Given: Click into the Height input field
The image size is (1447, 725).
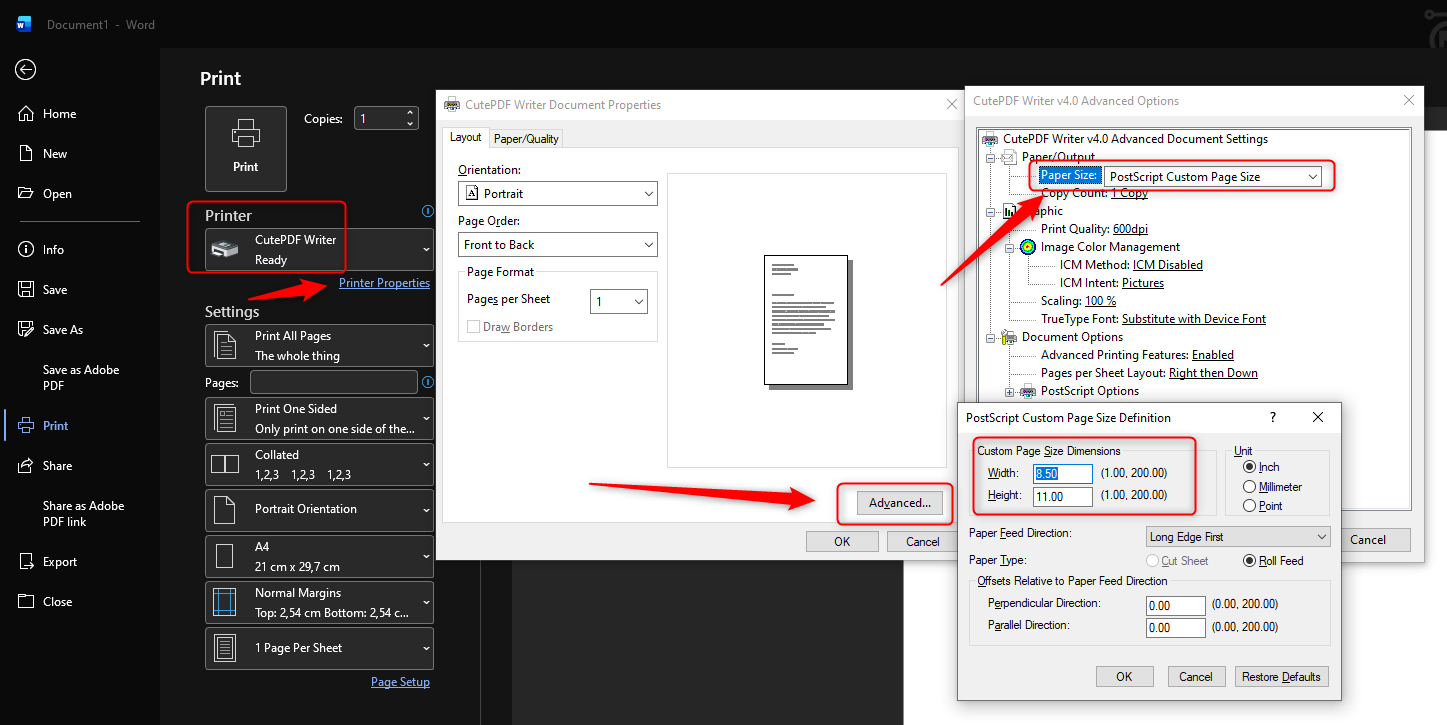Looking at the screenshot, I should [1064, 496].
